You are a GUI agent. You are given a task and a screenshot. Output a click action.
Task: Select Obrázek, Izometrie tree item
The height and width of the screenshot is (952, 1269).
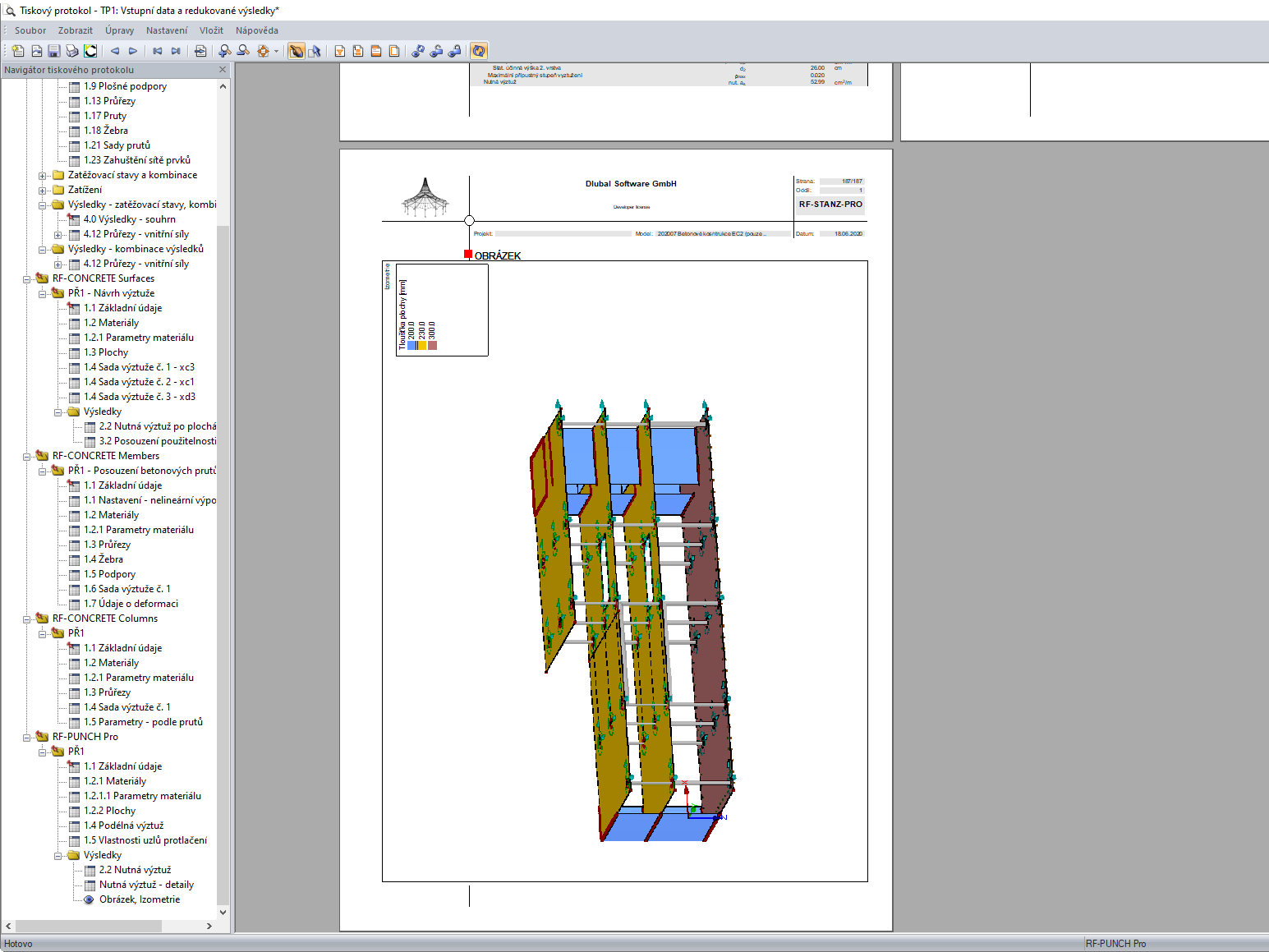point(140,899)
